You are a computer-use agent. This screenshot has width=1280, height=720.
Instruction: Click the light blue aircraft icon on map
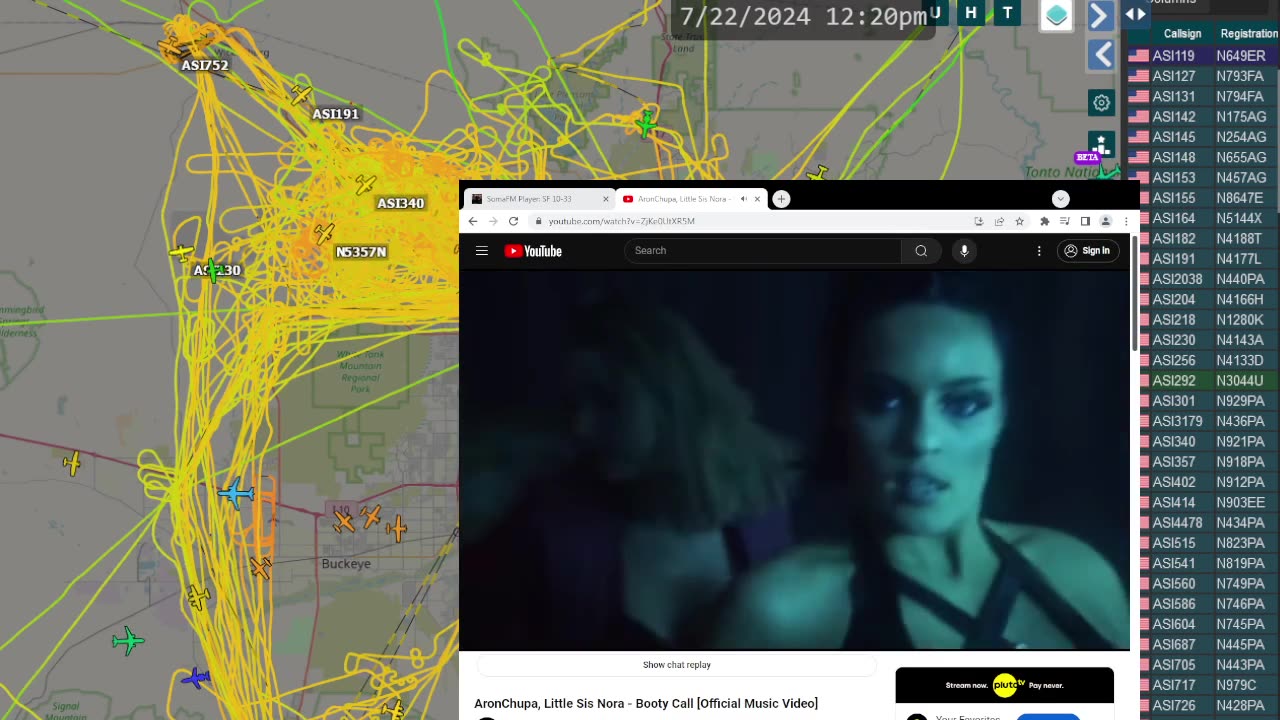point(236,493)
